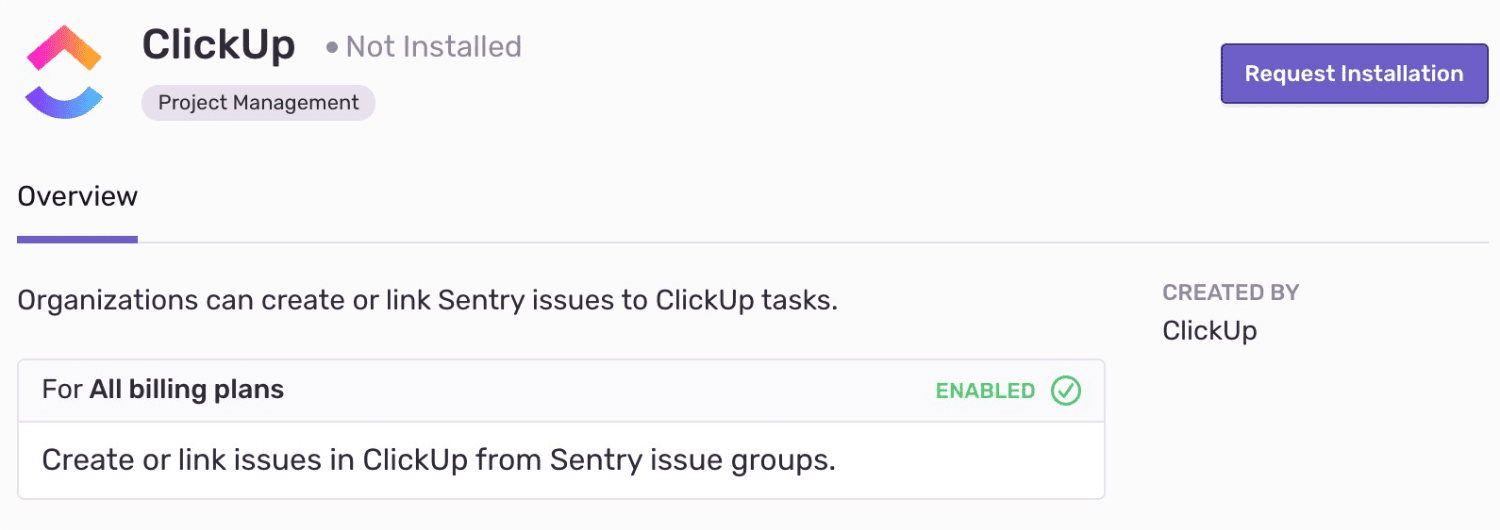
Task: Click the Not Installed status text
Action: pos(433,47)
